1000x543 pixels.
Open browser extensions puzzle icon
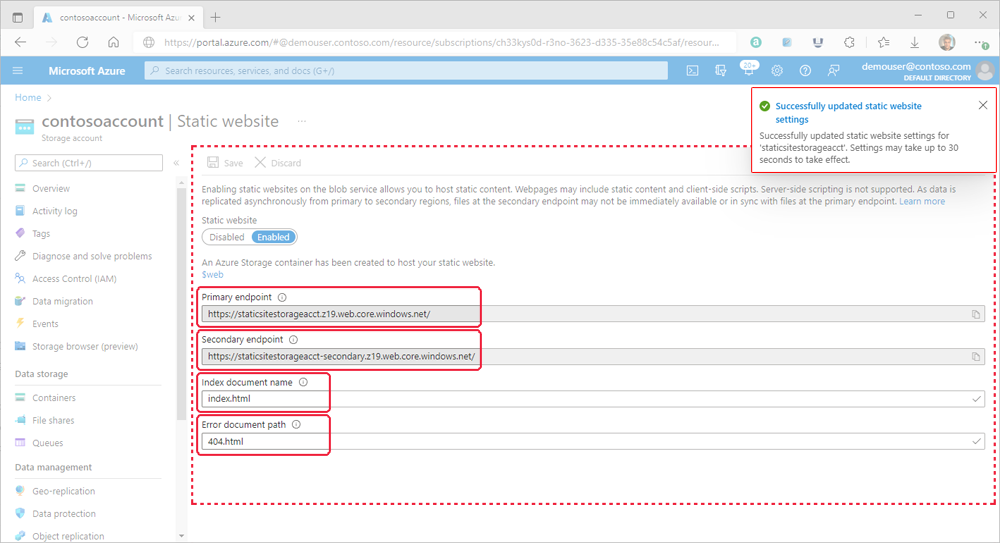849,42
